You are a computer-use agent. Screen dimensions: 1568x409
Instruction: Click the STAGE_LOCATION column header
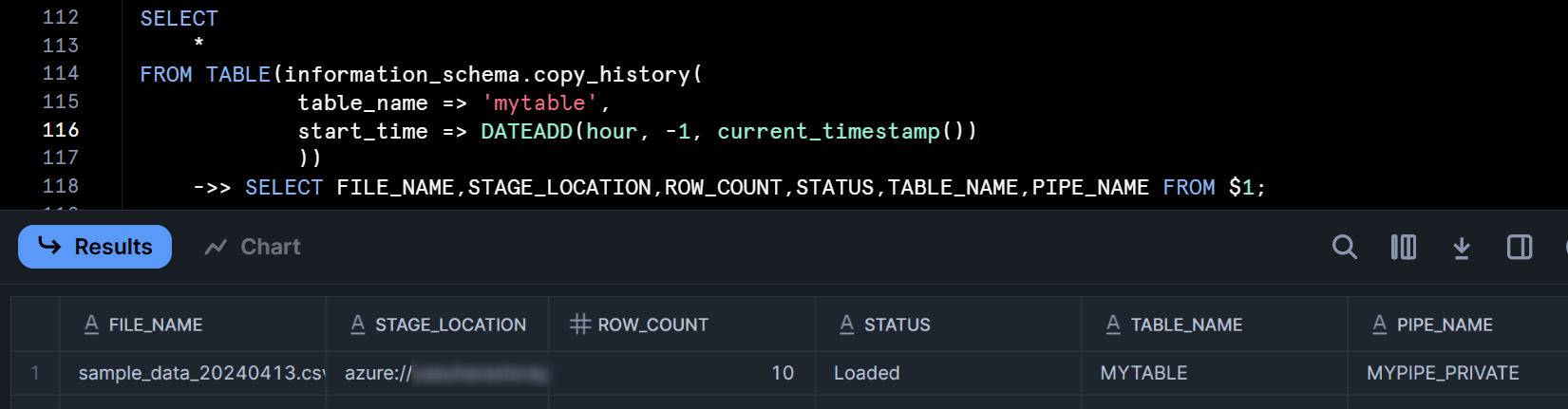(437, 325)
